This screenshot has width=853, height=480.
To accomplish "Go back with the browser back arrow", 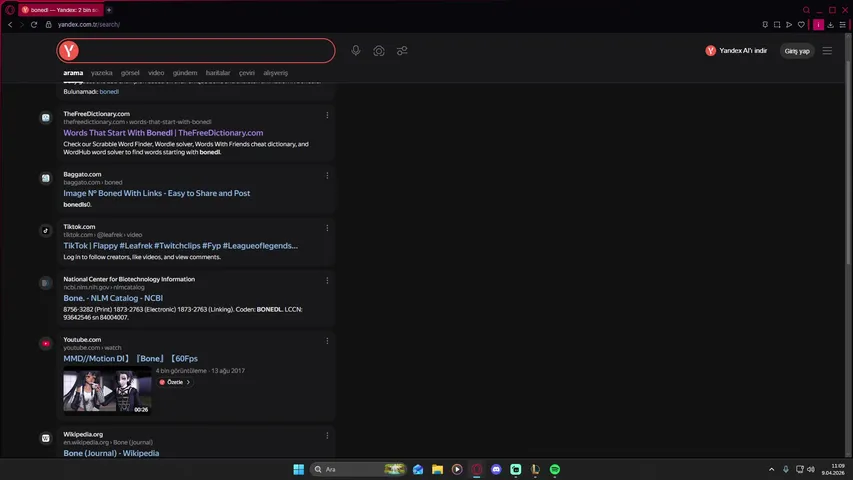I will (x=10, y=24).
